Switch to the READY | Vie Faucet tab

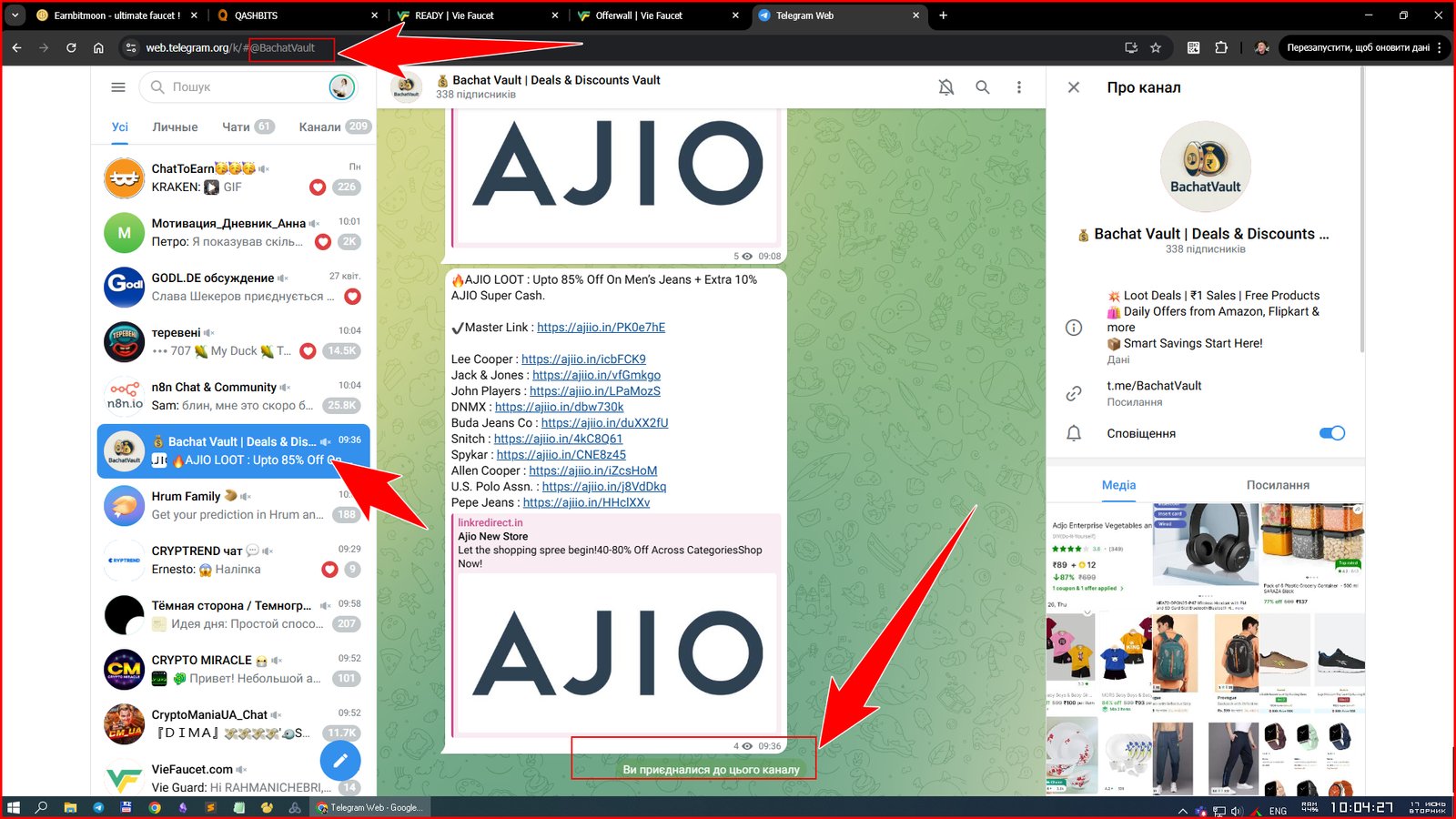pos(478,15)
